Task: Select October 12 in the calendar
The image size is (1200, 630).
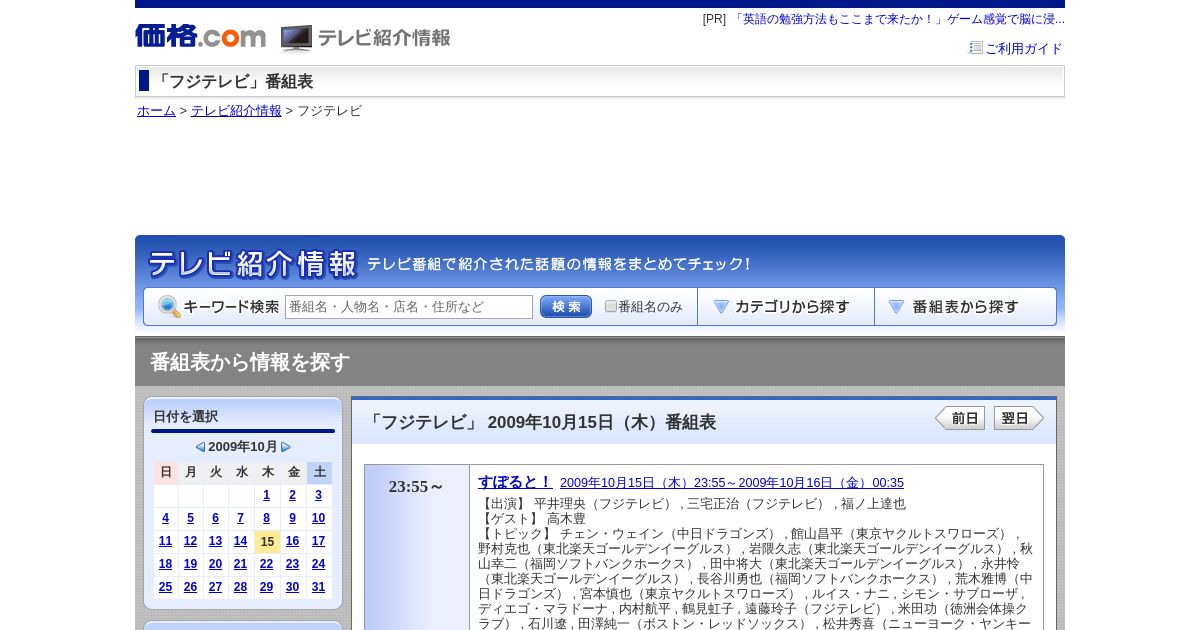Action: 191,541
